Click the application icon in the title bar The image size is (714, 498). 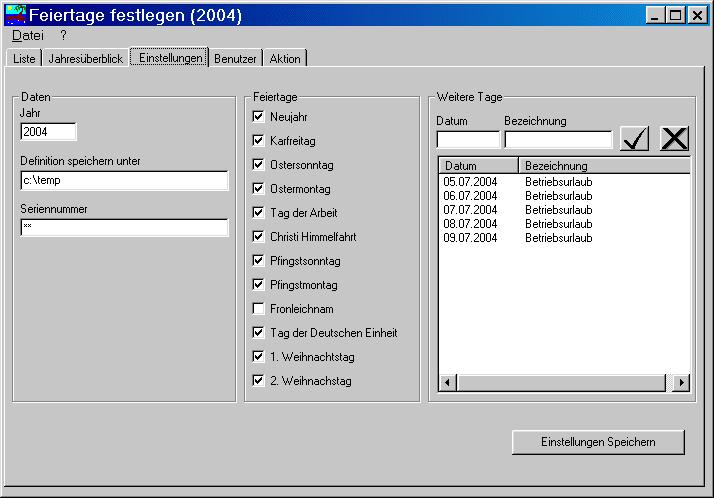click(x=15, y=15)
